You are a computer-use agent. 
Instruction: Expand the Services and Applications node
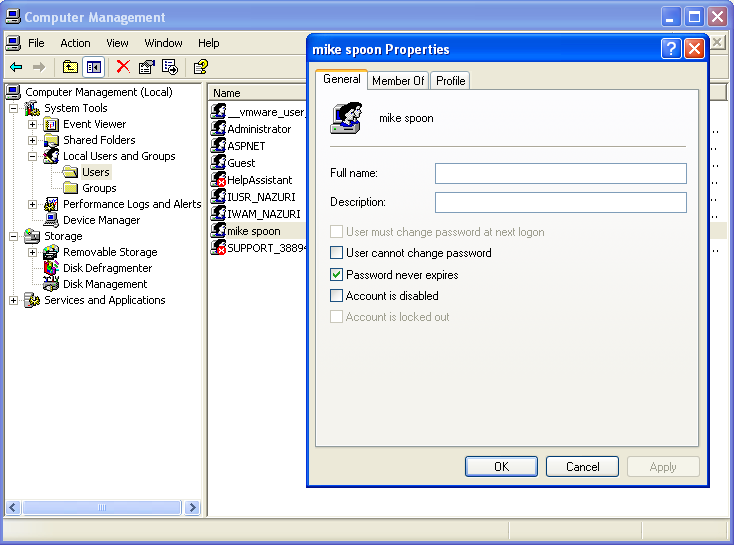click(14, 301)
